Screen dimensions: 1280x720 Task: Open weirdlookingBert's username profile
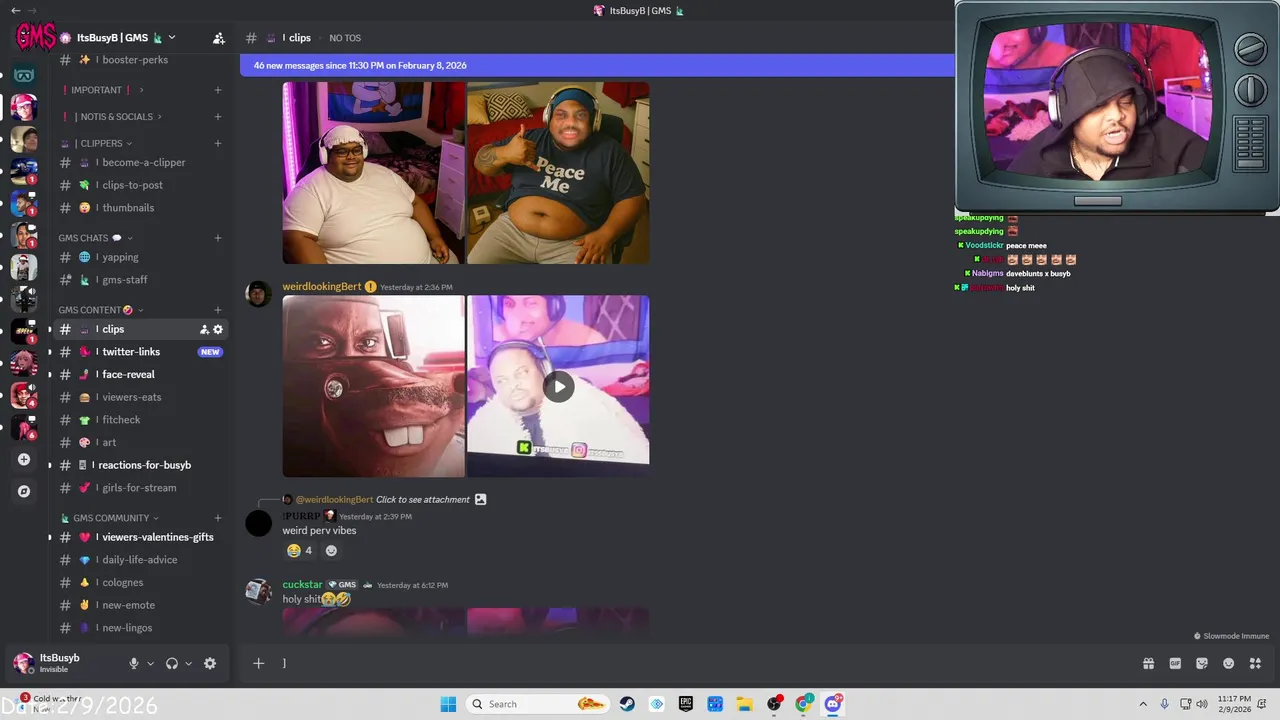[x=321, y=286]
